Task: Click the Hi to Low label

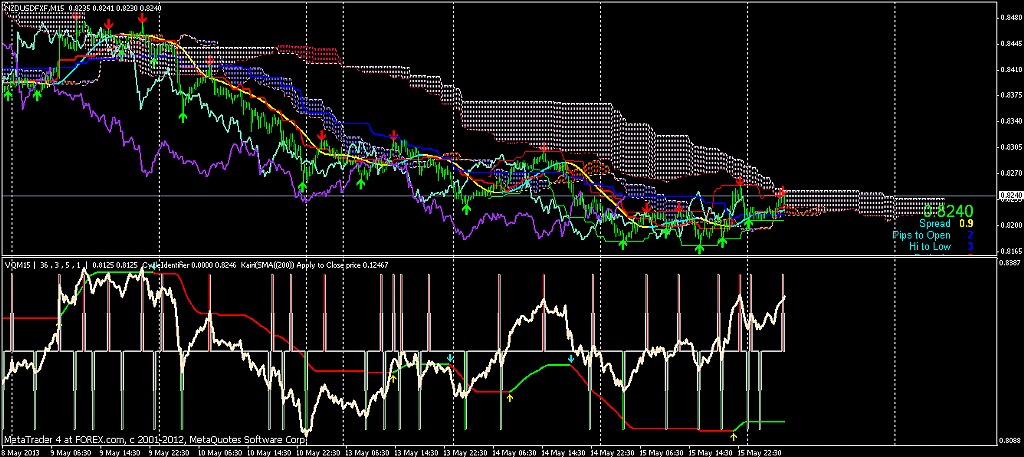Action: coord(930,246)
